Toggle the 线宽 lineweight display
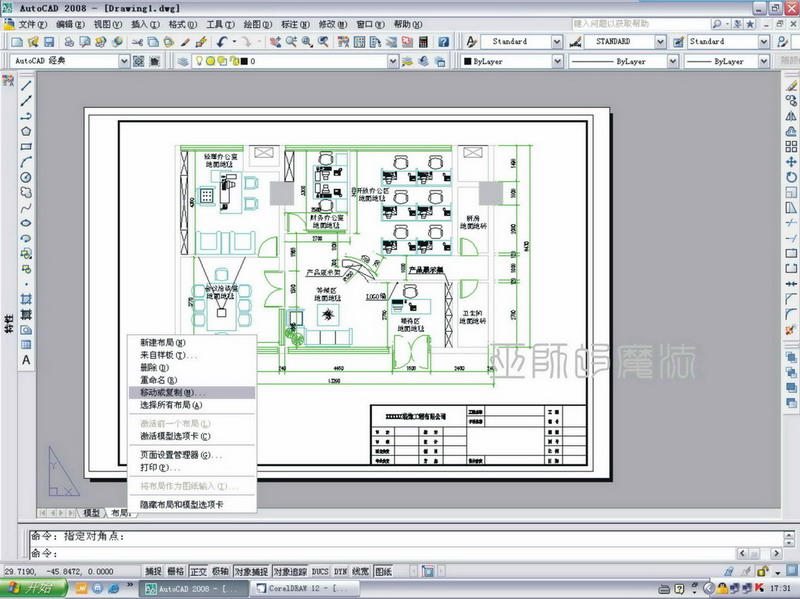 [361, 571]
